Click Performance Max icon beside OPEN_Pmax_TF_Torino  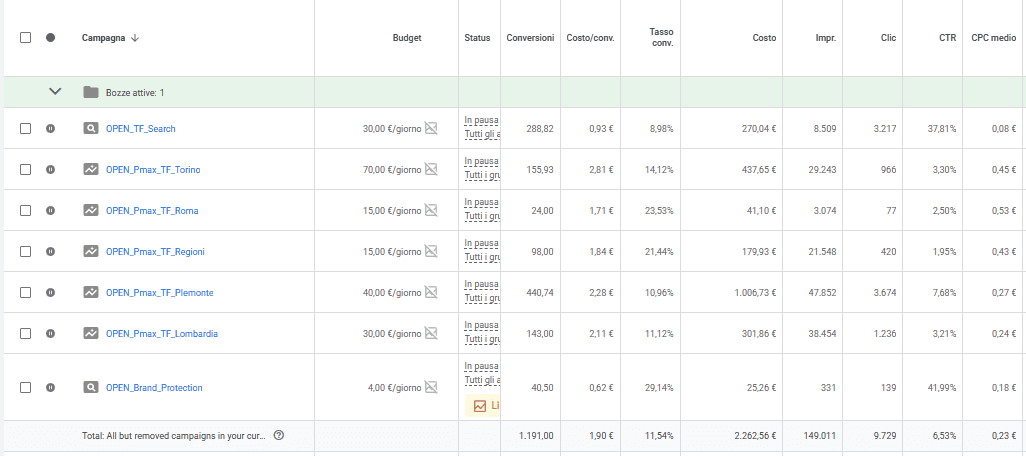click(x=91, y=169)
